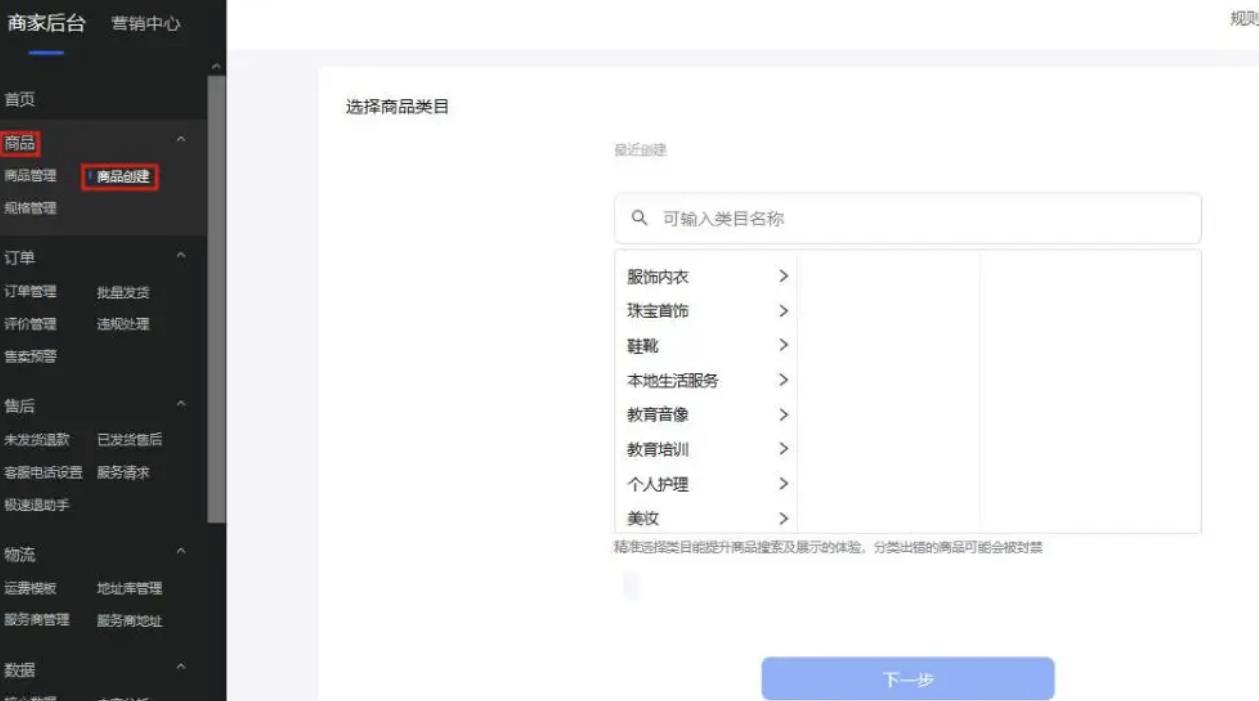Select the 美妆 category

(x=643, y=518)
